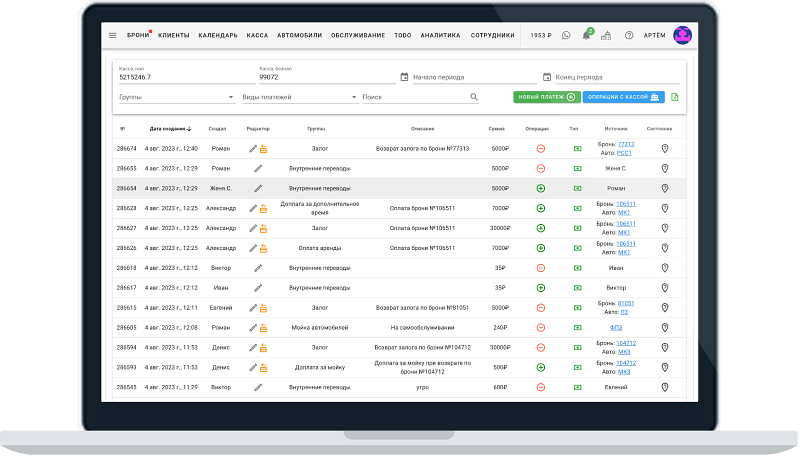Open the start period calendar icon
This screenshot has width=800, height=457.
coord(404,77)
